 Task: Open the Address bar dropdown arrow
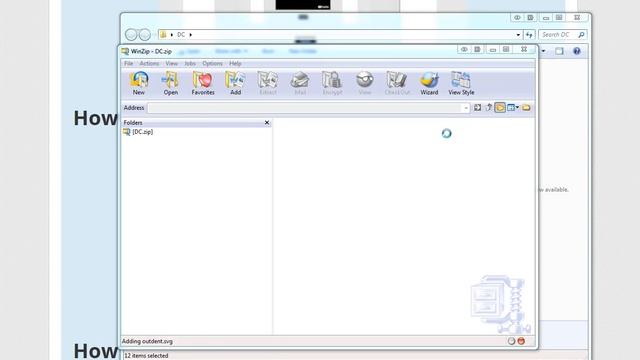pyautogui.click(x=466, y=108)
